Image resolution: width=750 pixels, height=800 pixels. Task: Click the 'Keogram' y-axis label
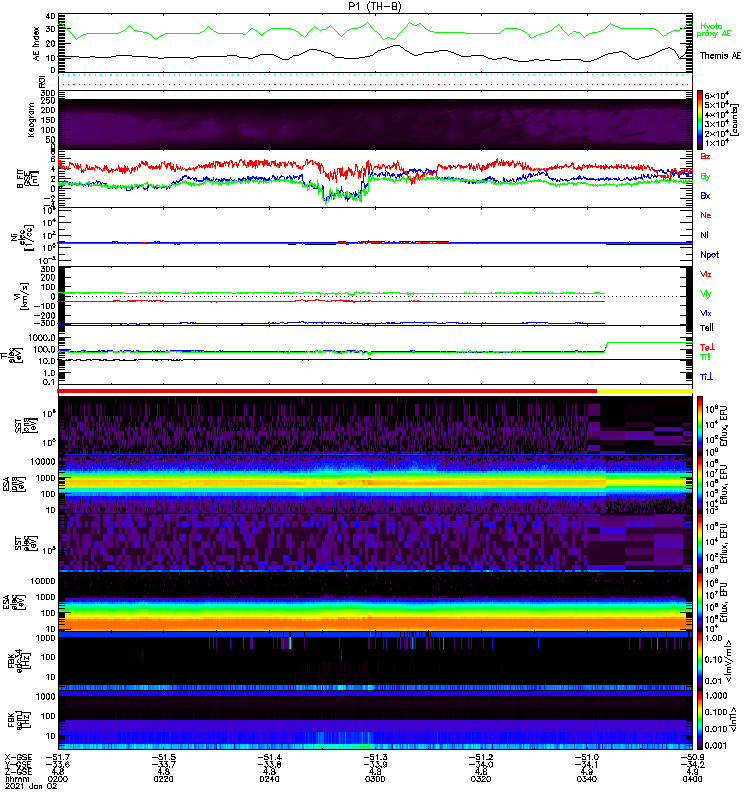(31, 120)
